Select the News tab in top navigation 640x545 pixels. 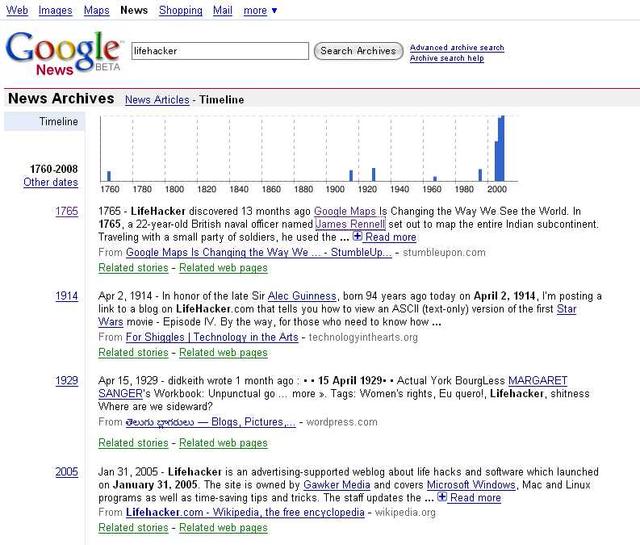[134, 10]
